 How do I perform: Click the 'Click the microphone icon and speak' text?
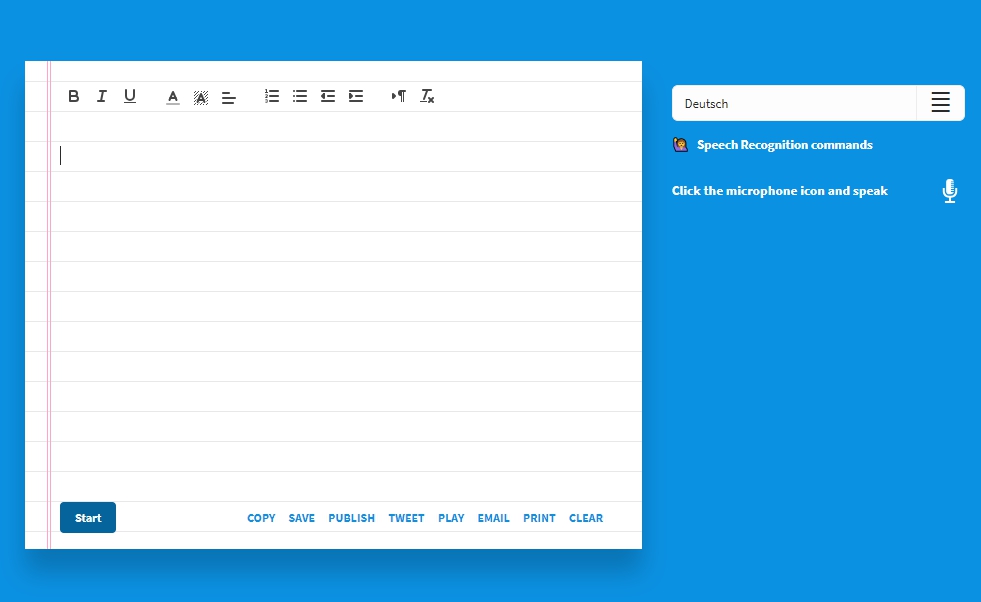(780, 191)
